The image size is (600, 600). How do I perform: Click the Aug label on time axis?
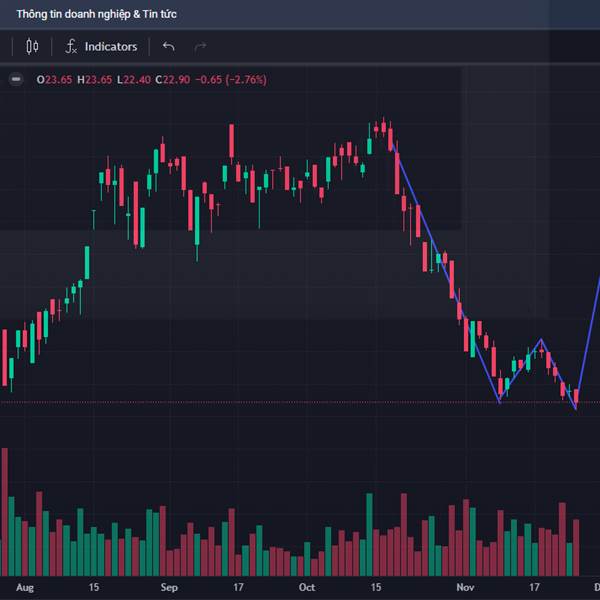[25, 587]
